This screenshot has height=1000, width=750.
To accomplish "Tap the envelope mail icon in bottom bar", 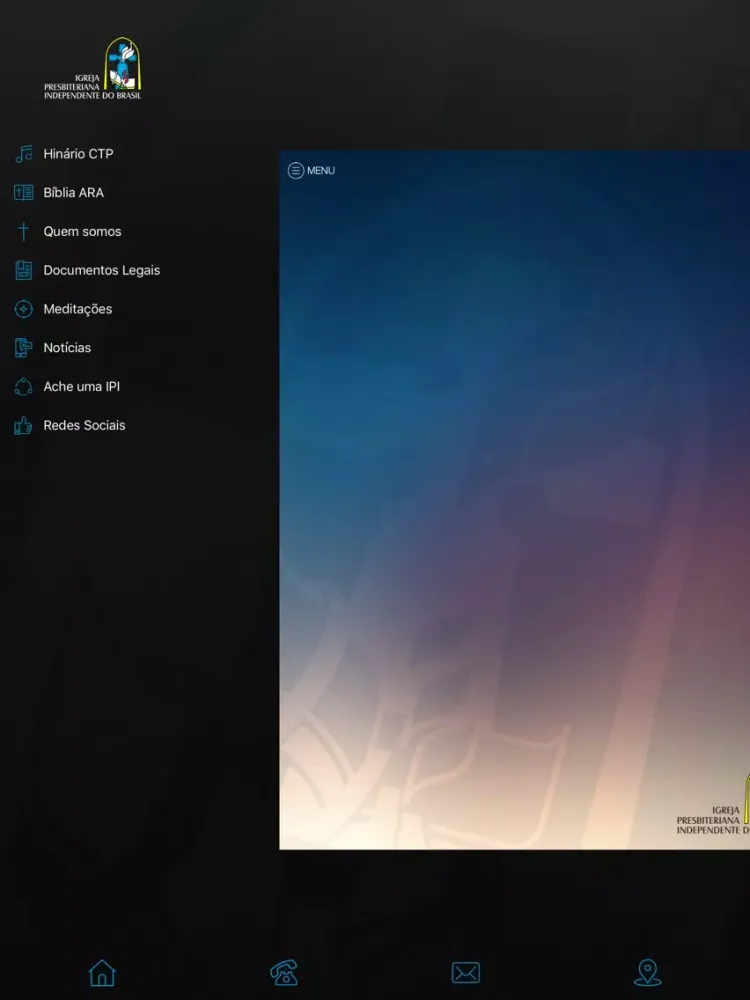I will tap(466, 973).
